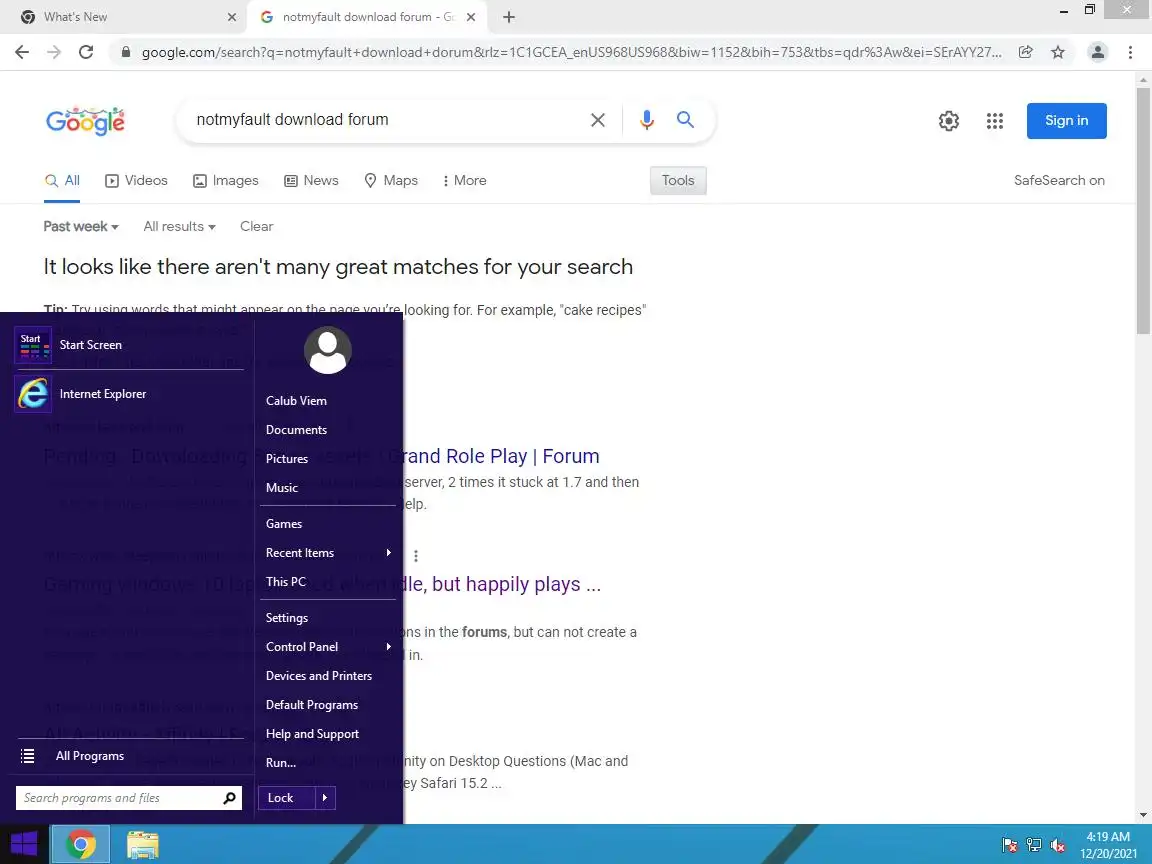Click the Tools button

[678, 181]
